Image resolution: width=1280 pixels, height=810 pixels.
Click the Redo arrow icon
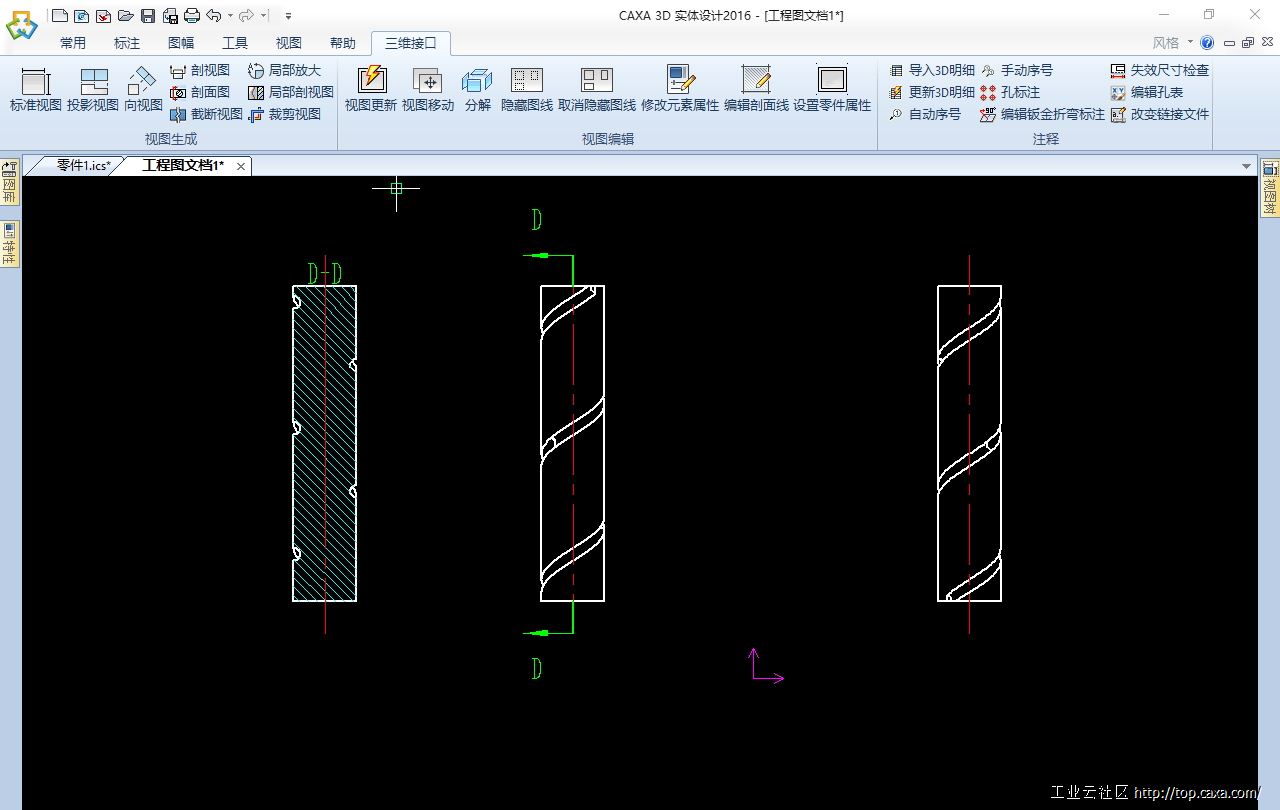tap(246, 15)
